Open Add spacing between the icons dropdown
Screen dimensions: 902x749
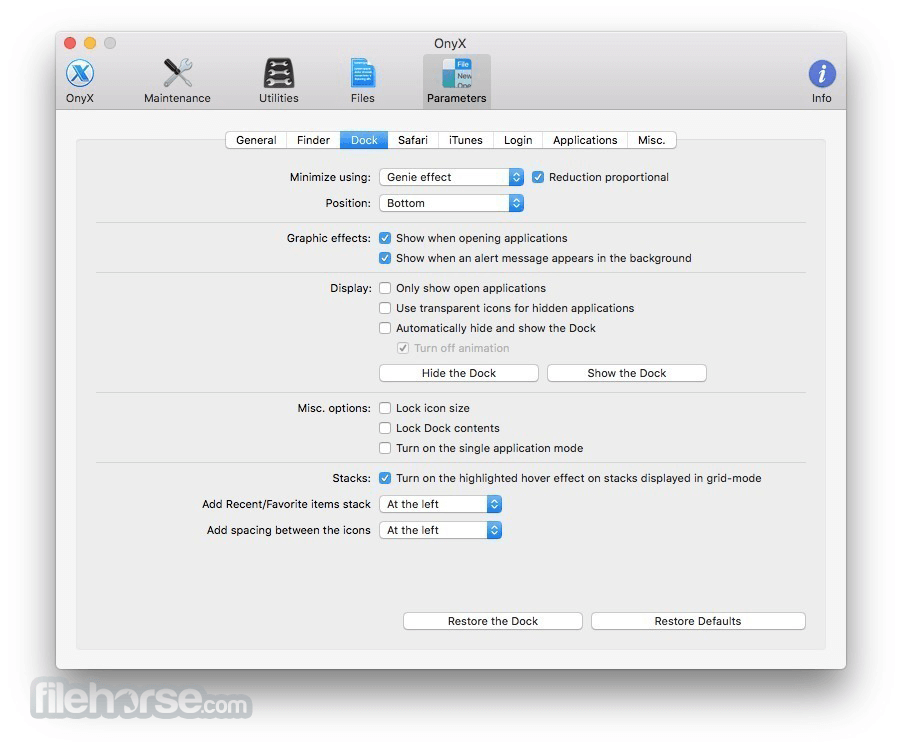click(441, 530)
